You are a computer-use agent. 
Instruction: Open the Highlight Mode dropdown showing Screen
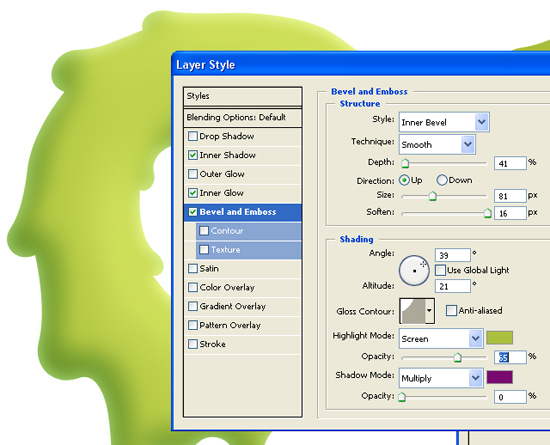pos(441,338)
